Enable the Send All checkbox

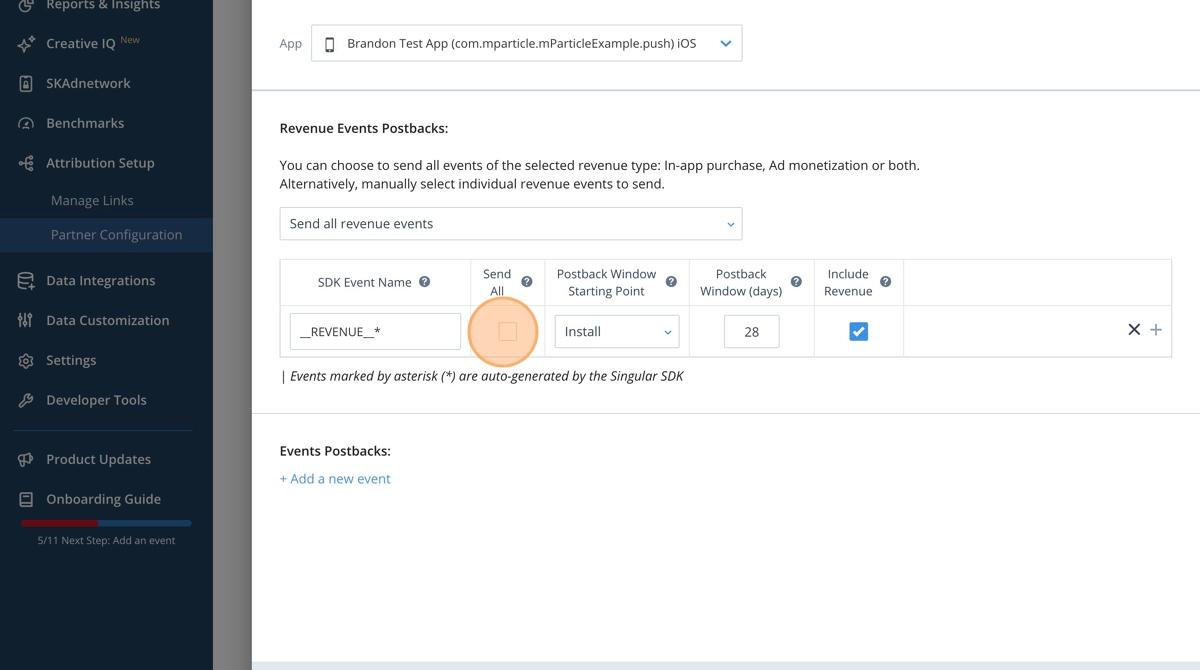[507, 331]
